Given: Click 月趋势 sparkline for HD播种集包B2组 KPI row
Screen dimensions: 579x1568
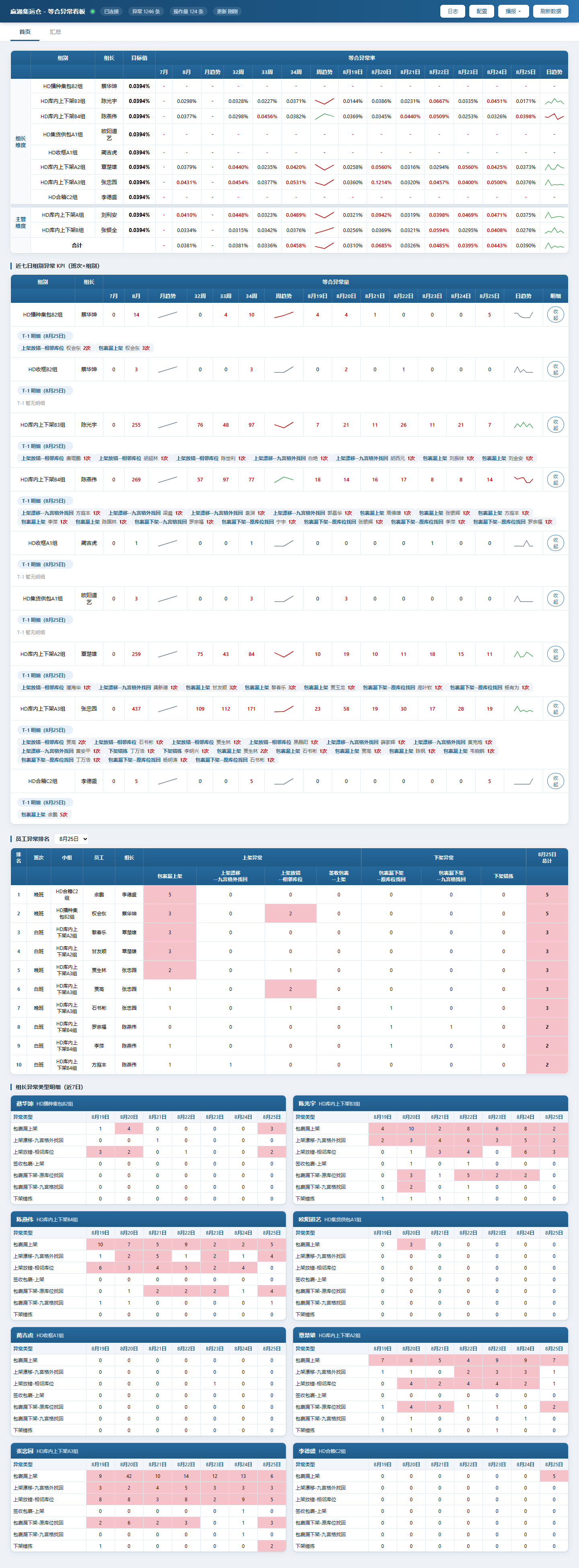Looking at the screenshot, I should pos(167,315).
